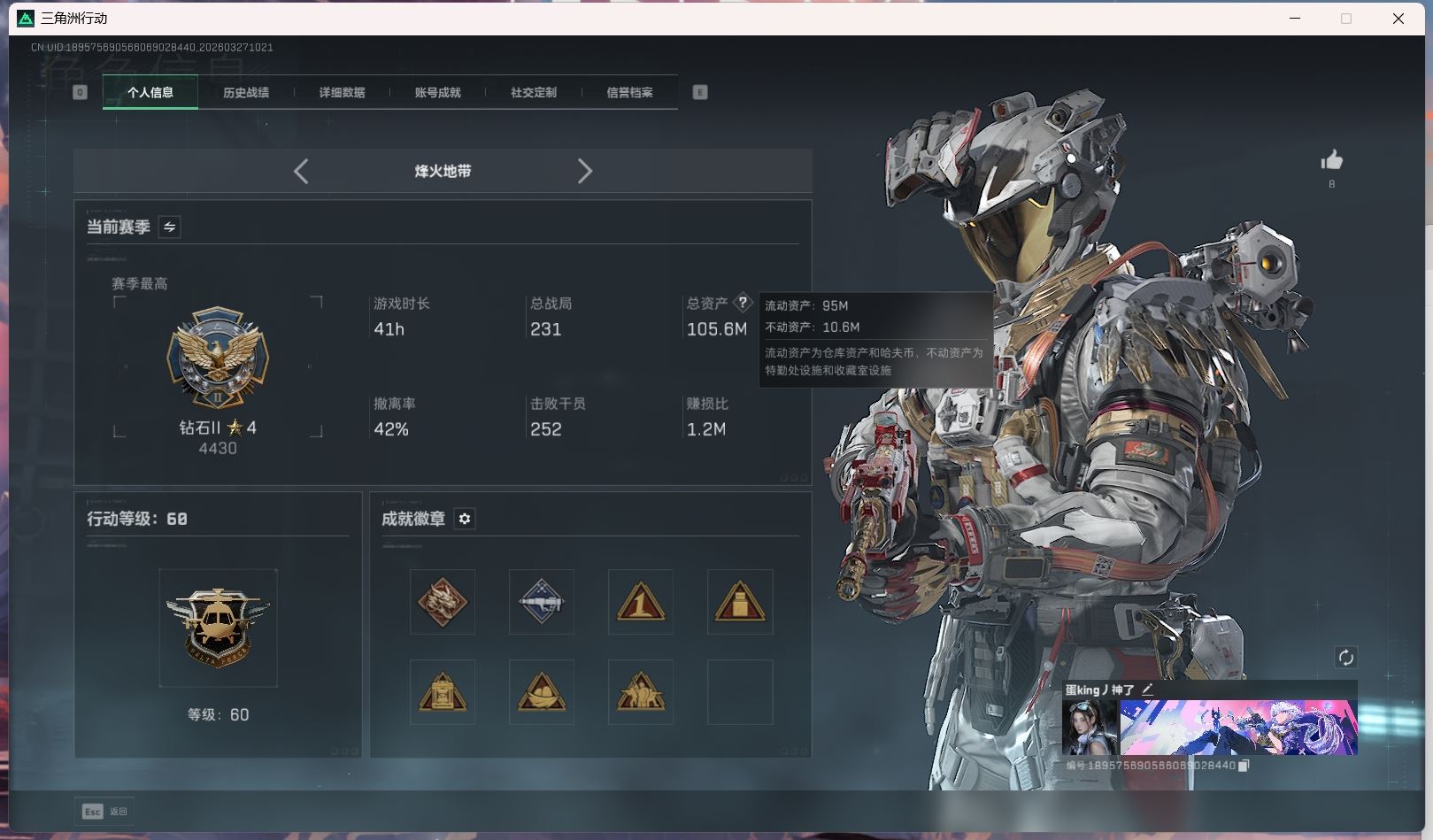Screen dimensions: 1433x840
Task: Switch to next game mode arrow
Action: click(x=584, y=171)
